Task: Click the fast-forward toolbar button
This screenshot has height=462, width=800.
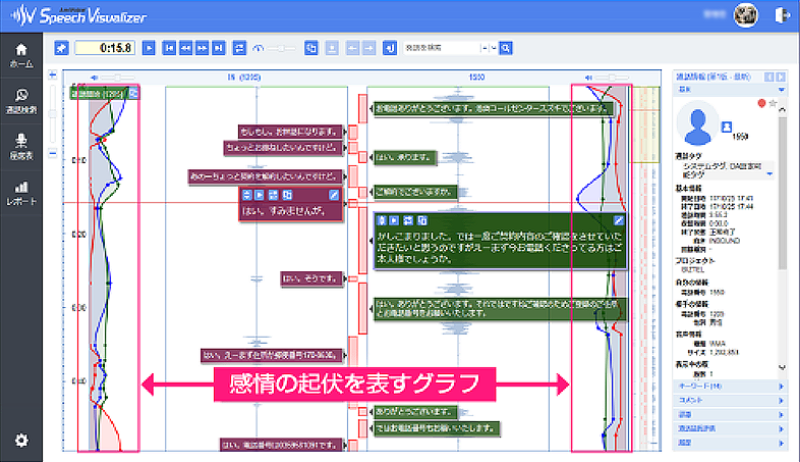Action: coord(203,47)
